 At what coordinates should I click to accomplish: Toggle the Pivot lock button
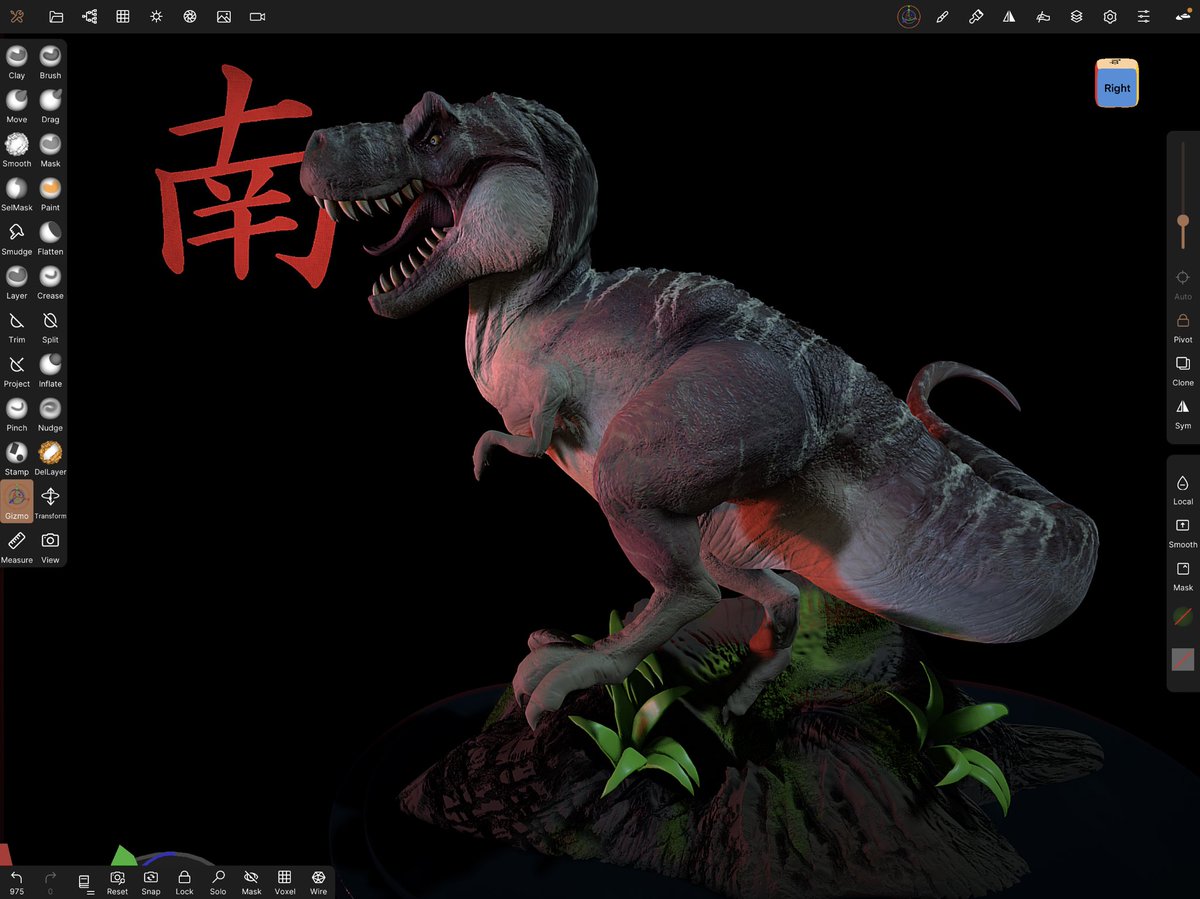(x=1183, y=327)
